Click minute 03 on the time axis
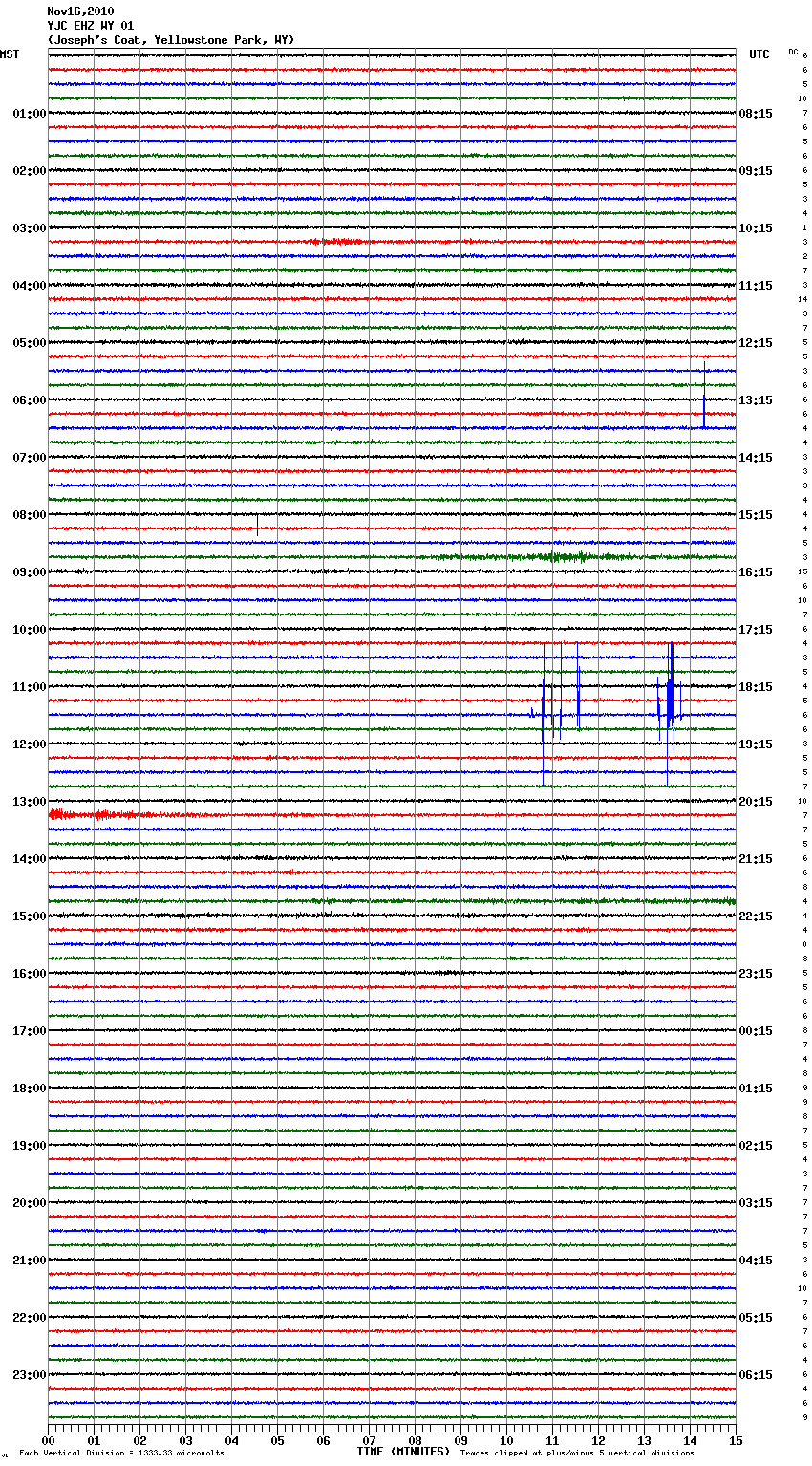The width and height of the screenshot is (812, 1466). (x=185, y=1440)
